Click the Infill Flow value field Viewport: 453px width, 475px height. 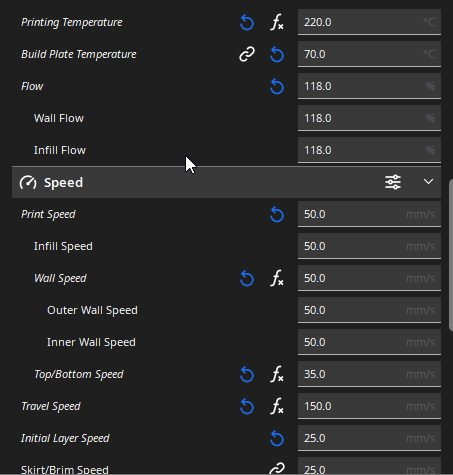[x=369, y=150]
